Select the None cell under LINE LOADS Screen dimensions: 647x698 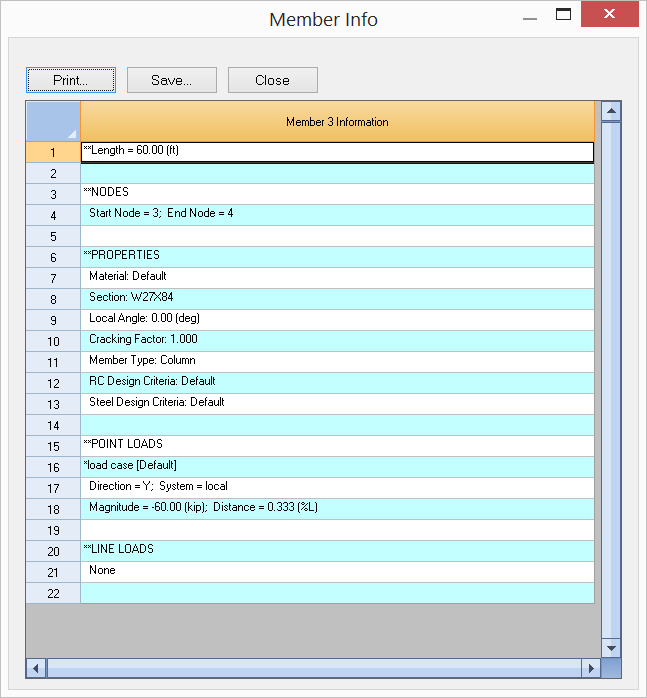(337, 572)
